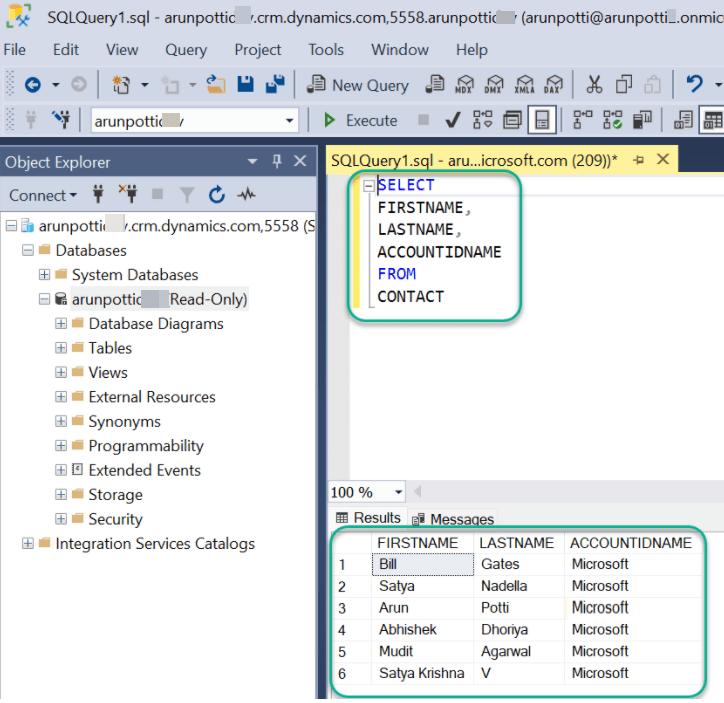
Task: Open the Window menu
Action: tap(400, 50)
